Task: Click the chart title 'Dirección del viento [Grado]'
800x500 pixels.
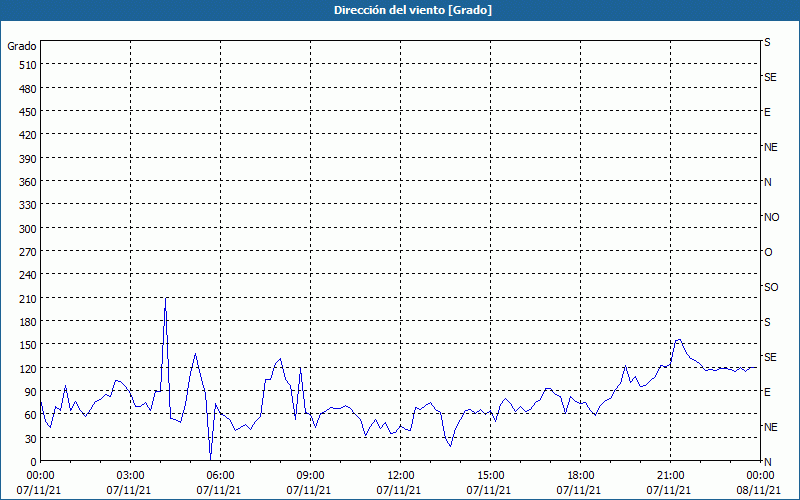Action: point(413,10)
